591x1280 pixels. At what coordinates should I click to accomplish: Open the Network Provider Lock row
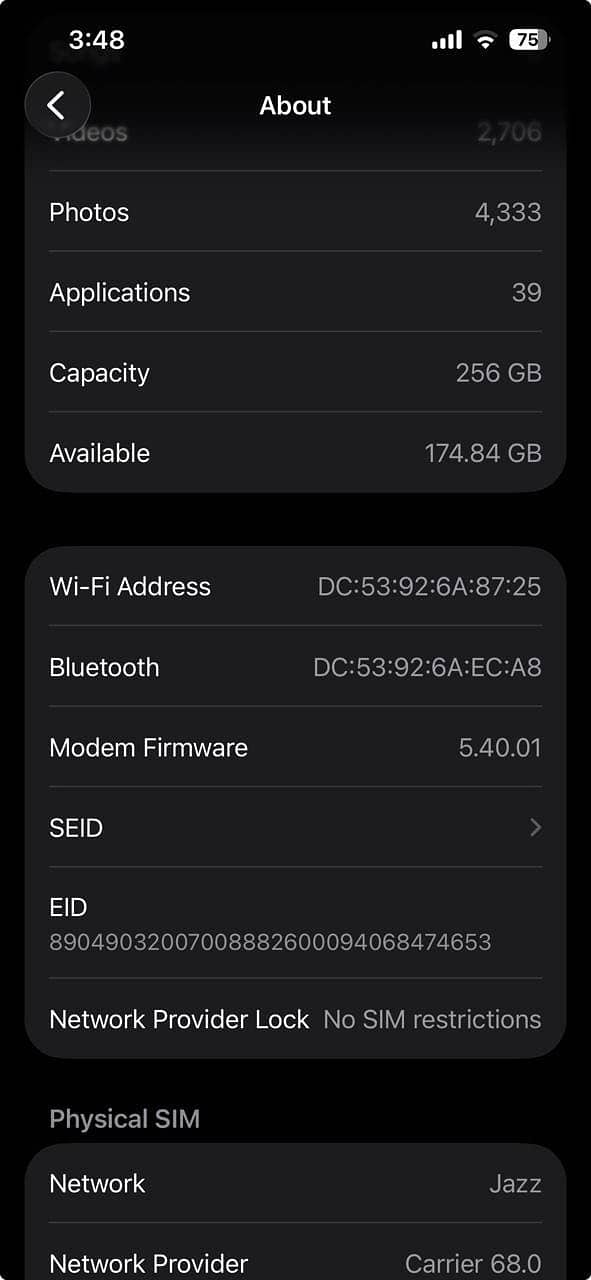pos(295,1019)
